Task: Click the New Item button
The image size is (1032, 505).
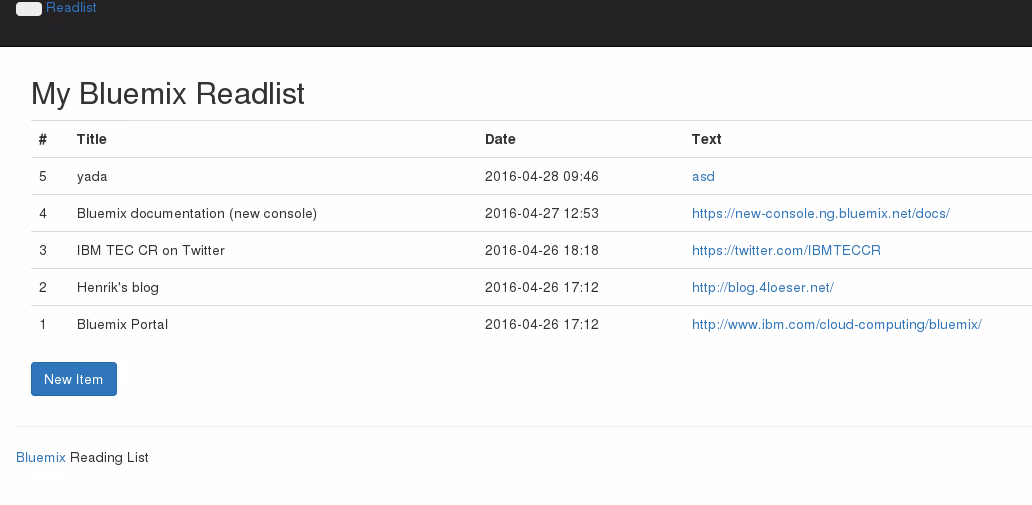Action: tap(74, 379)
